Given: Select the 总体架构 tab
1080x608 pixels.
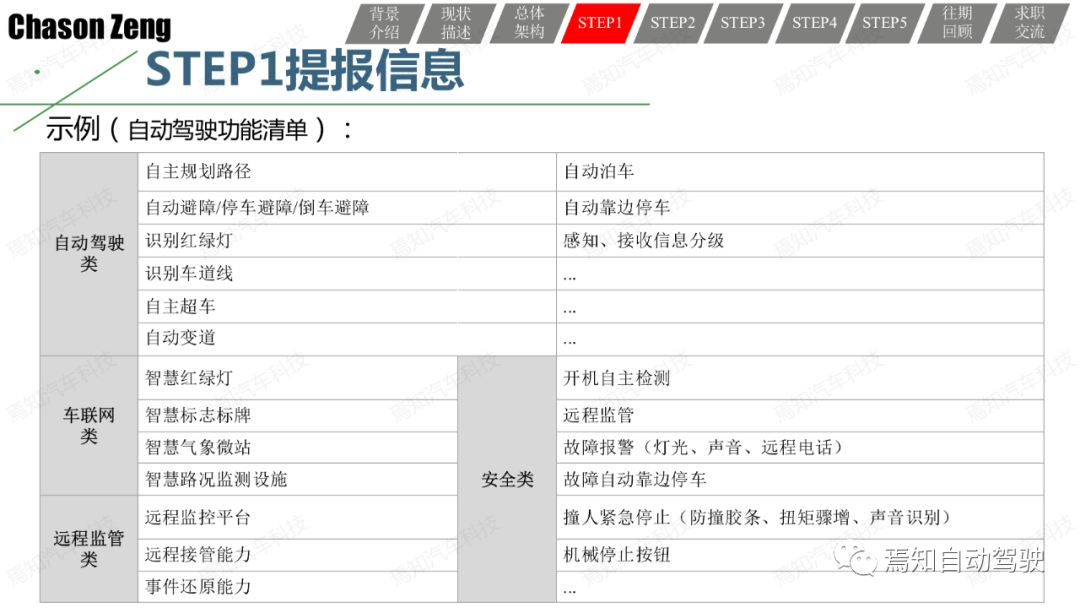Looking at the screenshot, I should [x=529, y=23].
